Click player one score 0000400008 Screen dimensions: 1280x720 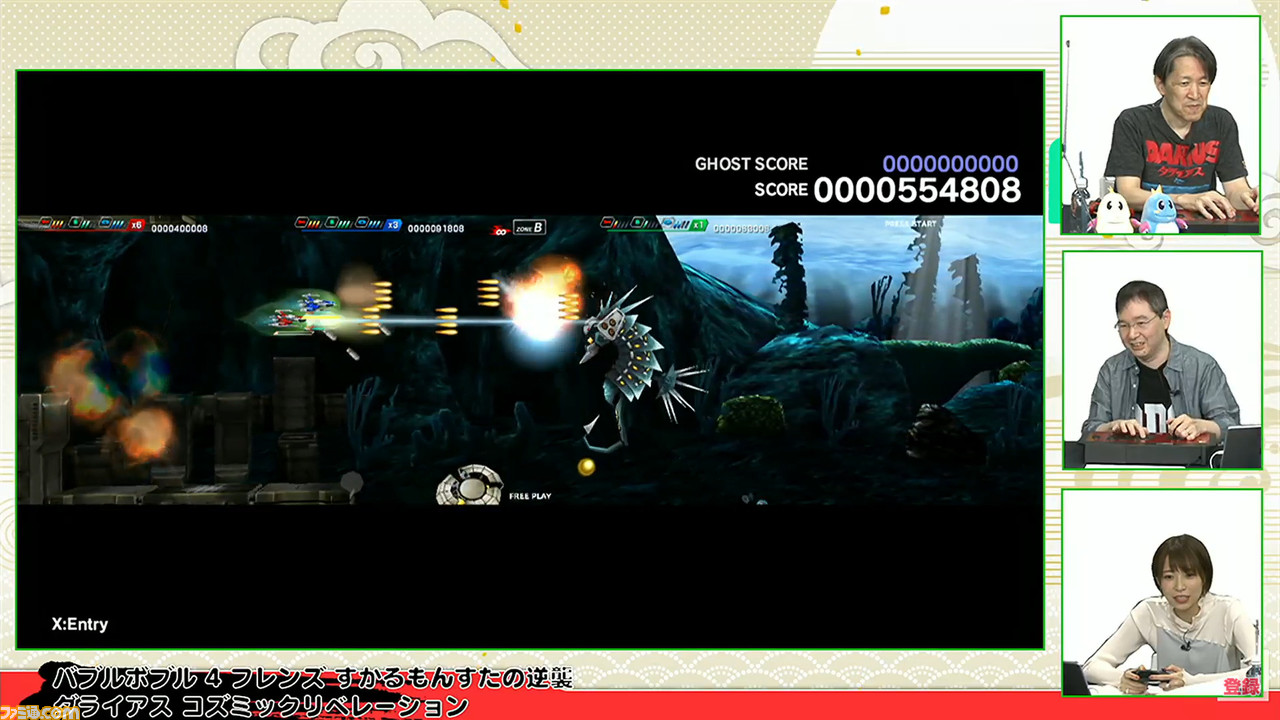pos(180,229)
